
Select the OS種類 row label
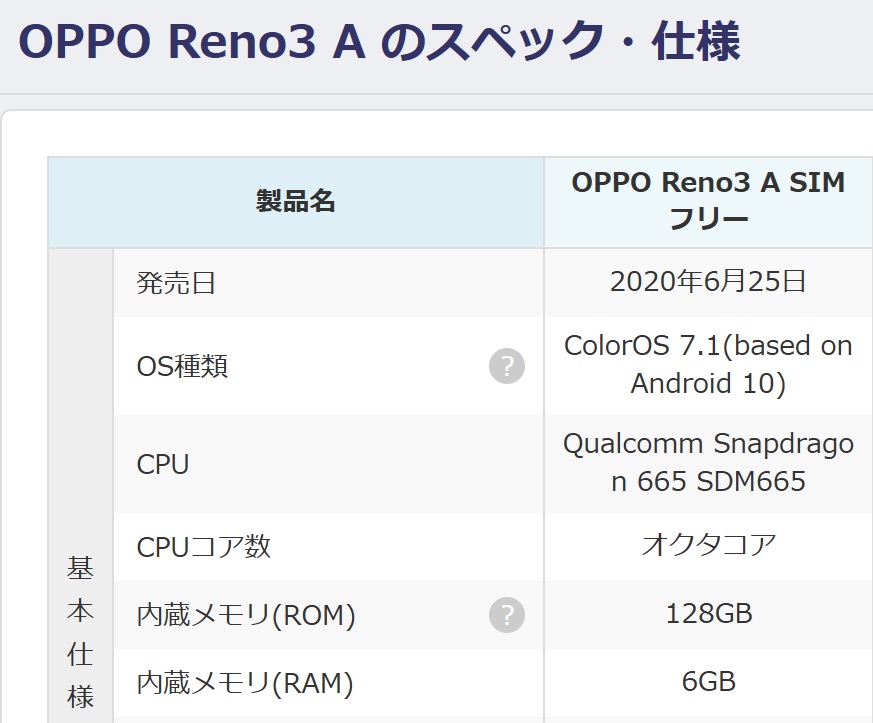click(x=183, y=366)
